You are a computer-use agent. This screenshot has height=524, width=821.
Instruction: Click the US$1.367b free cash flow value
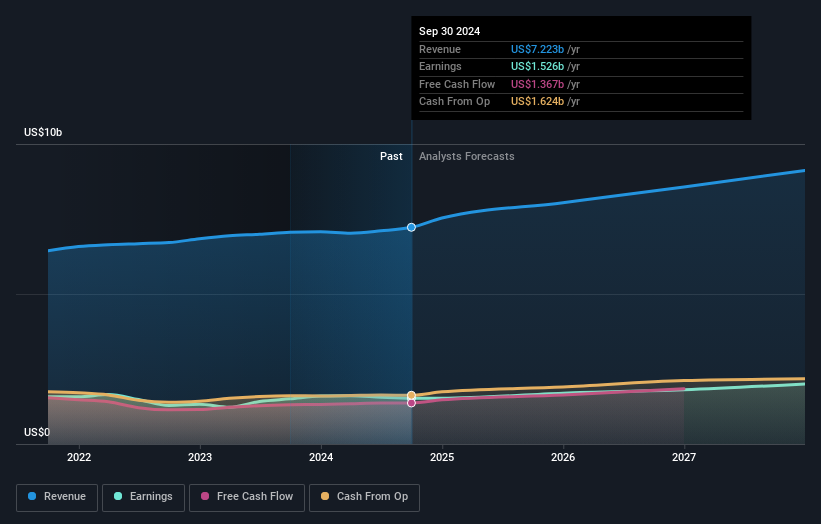pyautogui.click(x=537, y=84)
